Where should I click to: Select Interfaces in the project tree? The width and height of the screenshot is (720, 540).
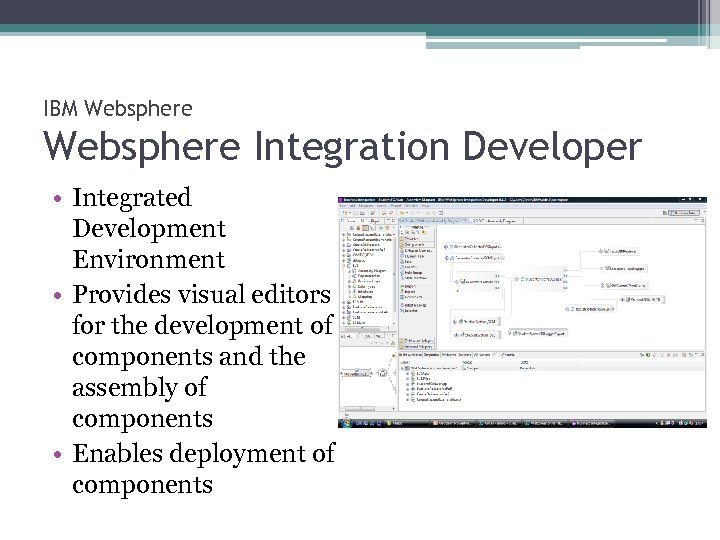[x=365, y=292]
